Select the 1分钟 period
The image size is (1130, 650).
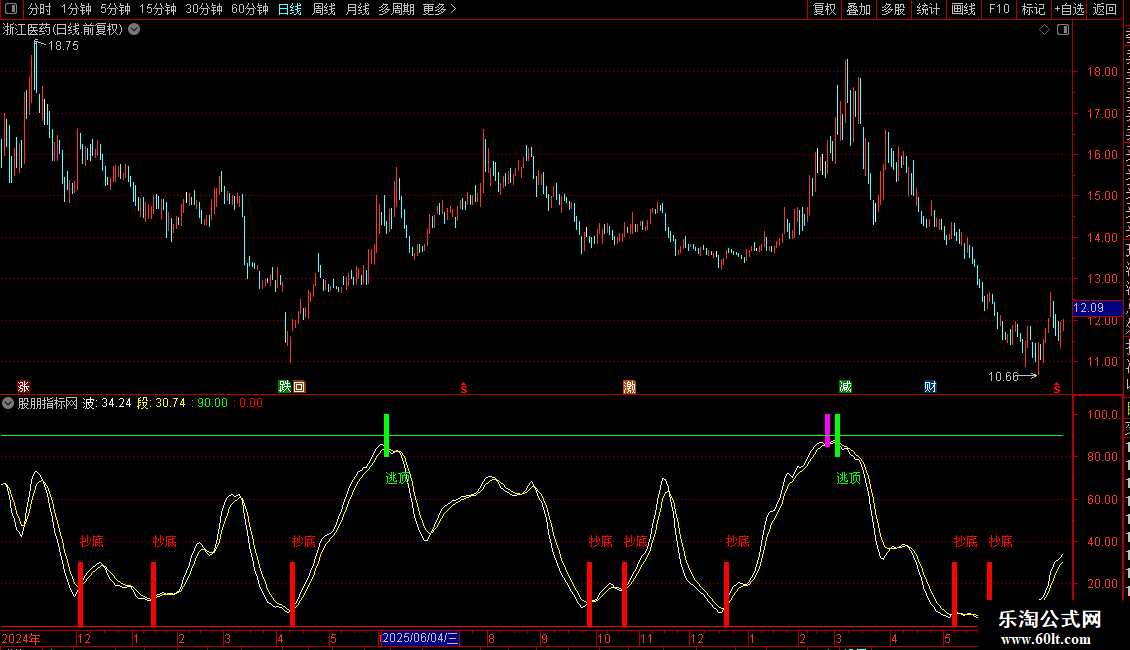(76, 9)
